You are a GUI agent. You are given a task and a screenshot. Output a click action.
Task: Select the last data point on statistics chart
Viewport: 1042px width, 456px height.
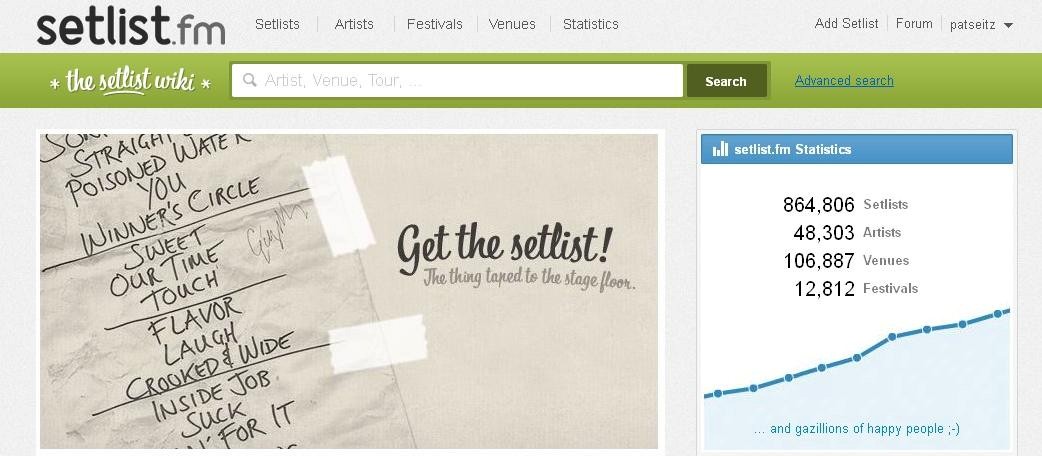[x=997, y=314]
